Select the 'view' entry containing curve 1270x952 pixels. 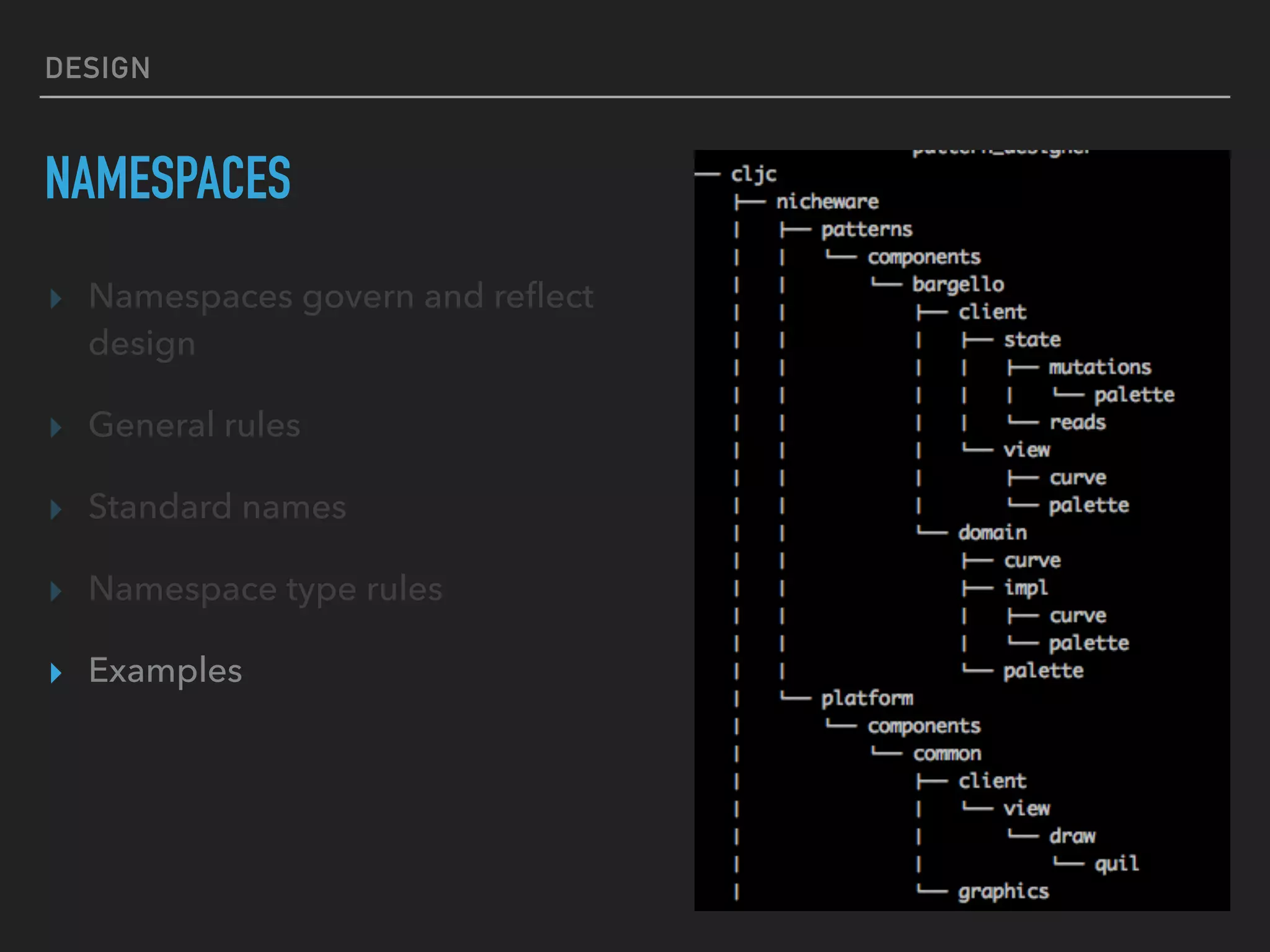pyautogui.click(x=1027, y=450)
